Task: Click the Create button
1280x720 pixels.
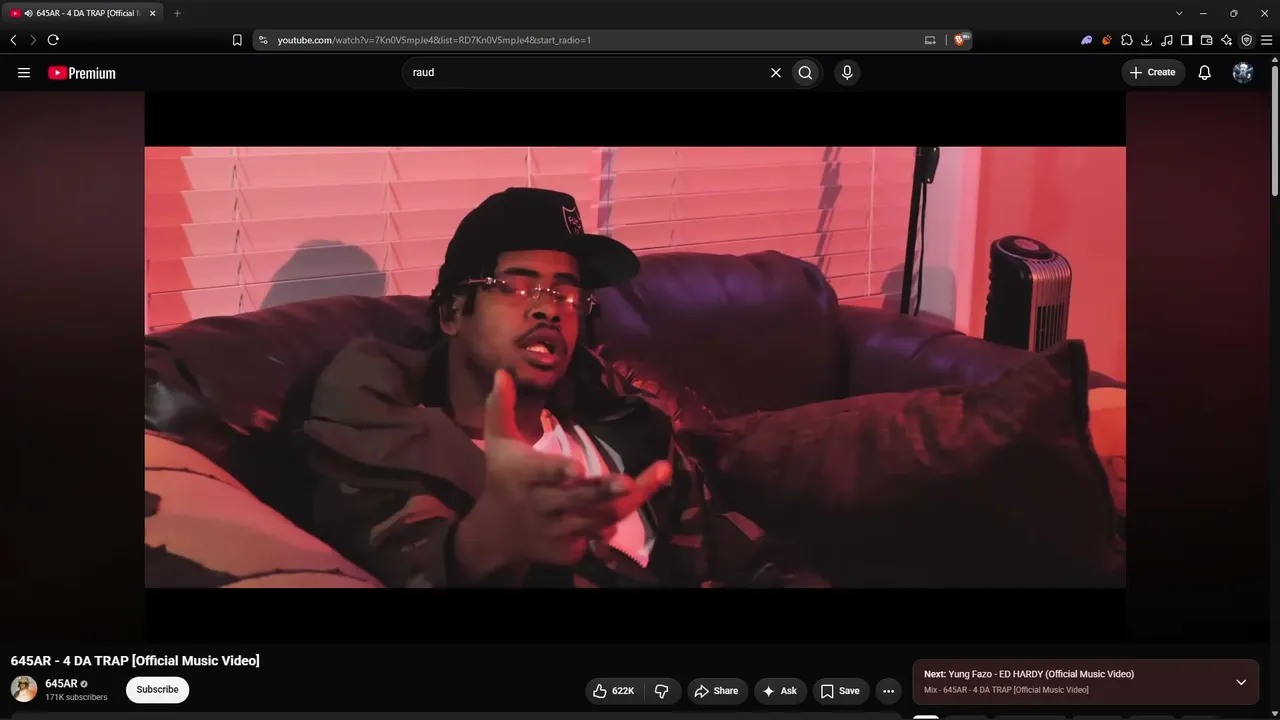Action: point(1153,72)
